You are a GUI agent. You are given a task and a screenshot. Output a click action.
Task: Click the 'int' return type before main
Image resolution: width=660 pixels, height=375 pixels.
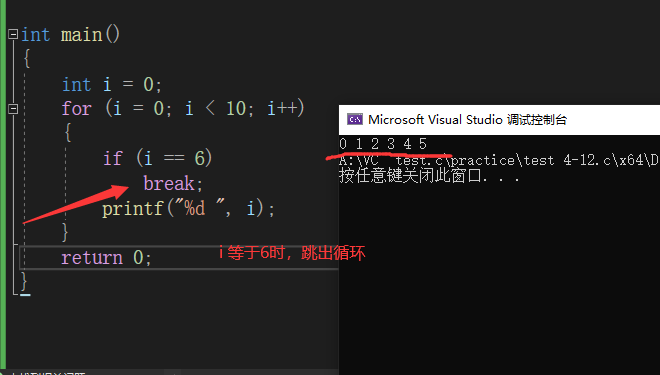point(36,35)
